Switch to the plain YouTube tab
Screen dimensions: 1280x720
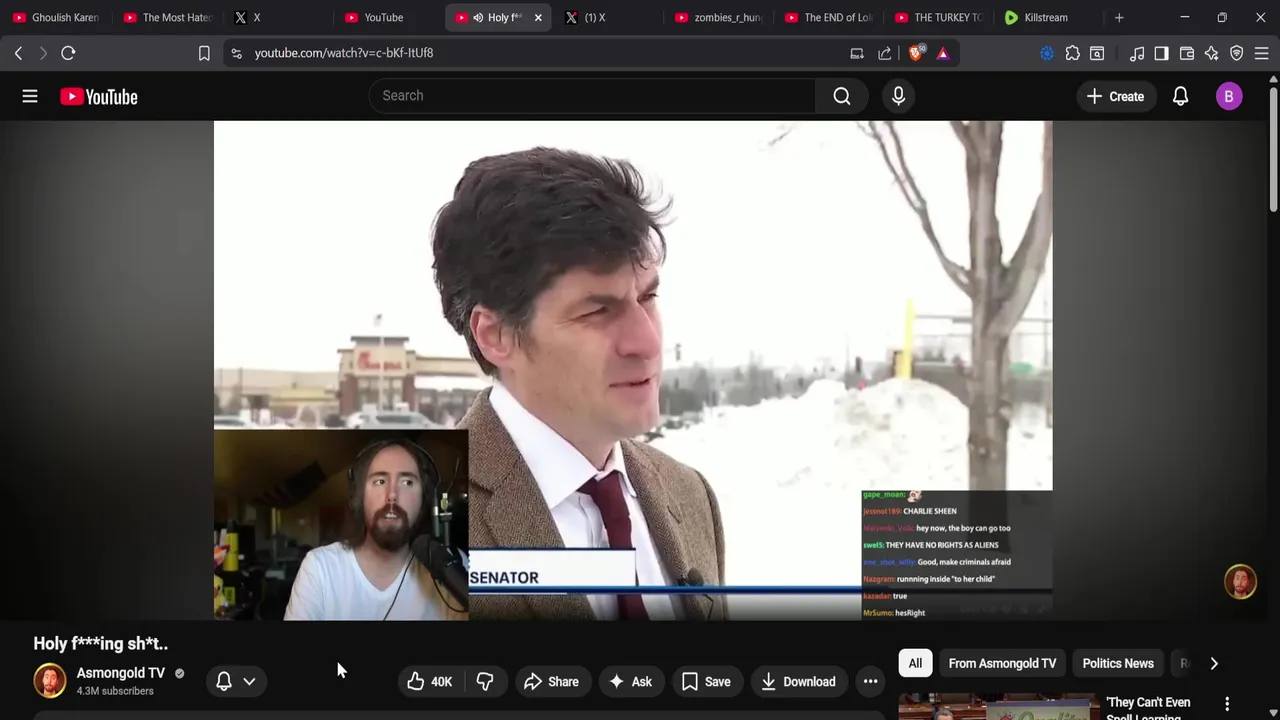click(384, 17)
